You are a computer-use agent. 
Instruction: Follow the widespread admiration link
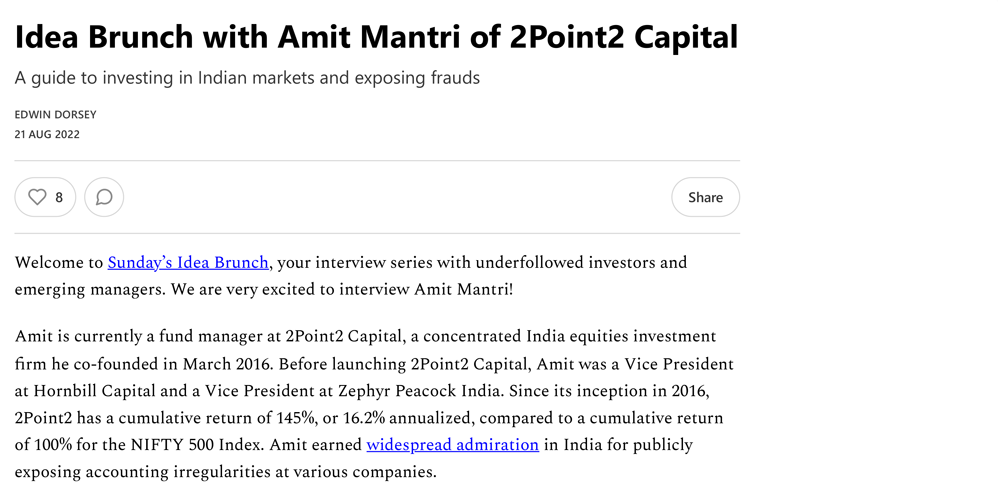click(452, 444)
